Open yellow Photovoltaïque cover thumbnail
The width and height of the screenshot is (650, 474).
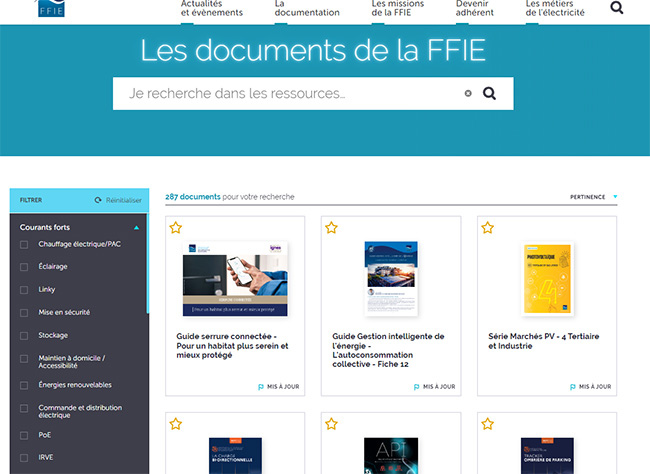click(x=547, y=279)
